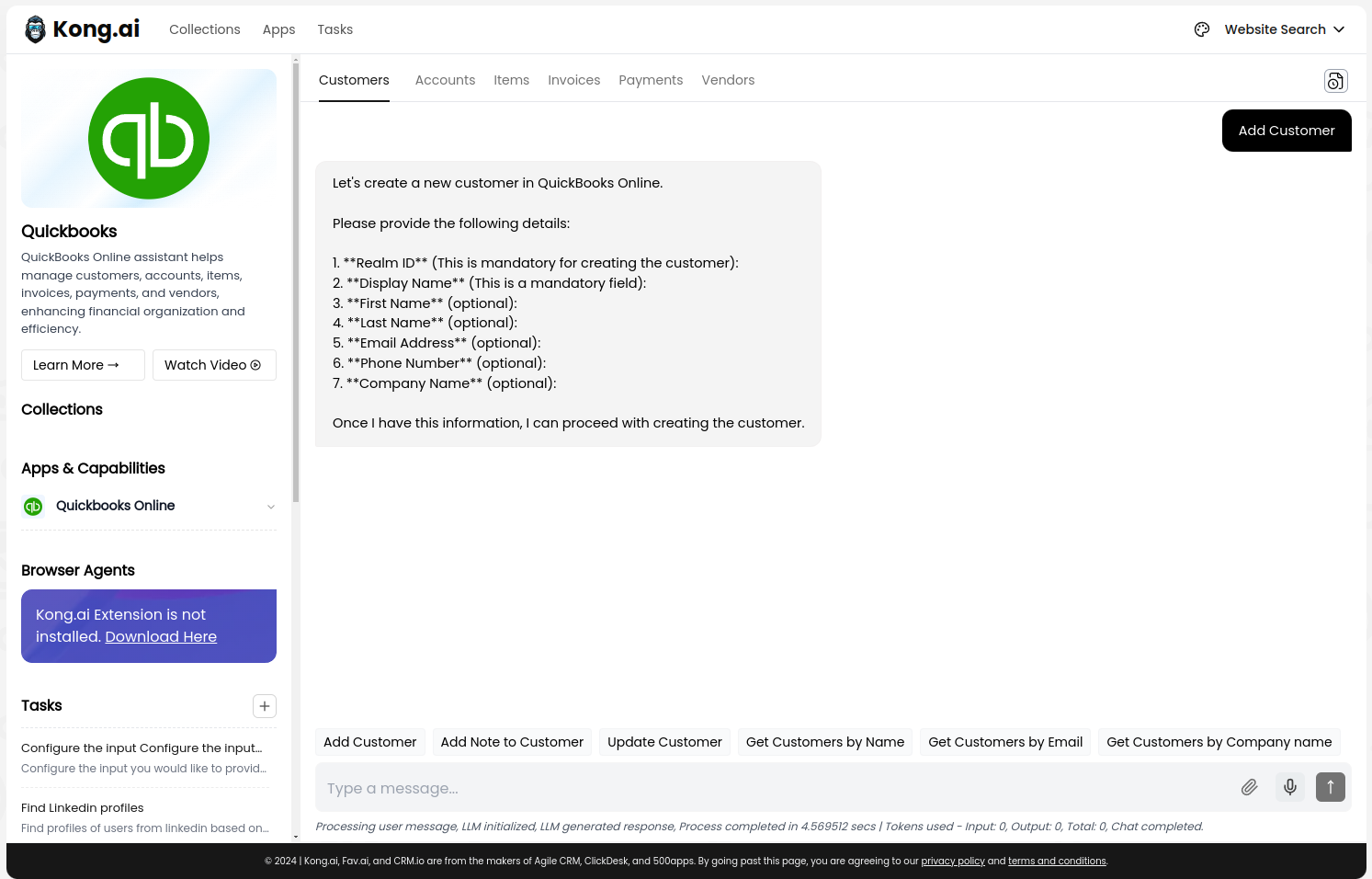Viewport: 1372px width, 879px height.
Task: Switch to the Payments tab
Action: [651, 80]
